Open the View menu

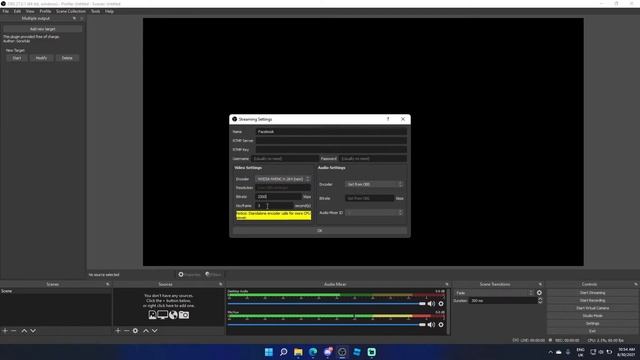pos(30,11)
